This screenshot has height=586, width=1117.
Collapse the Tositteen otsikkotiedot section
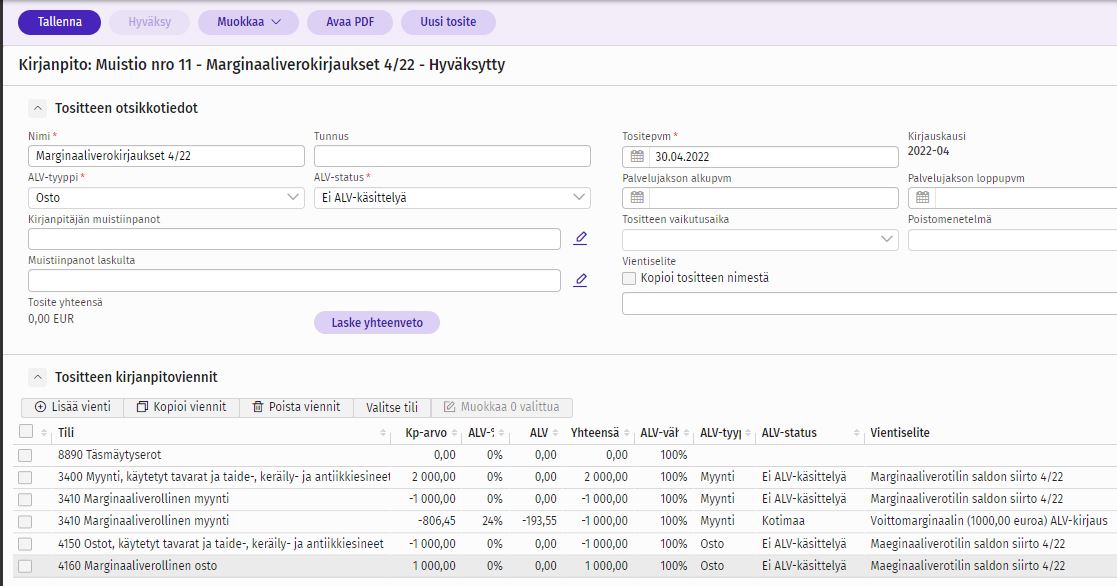pos(38,108)
